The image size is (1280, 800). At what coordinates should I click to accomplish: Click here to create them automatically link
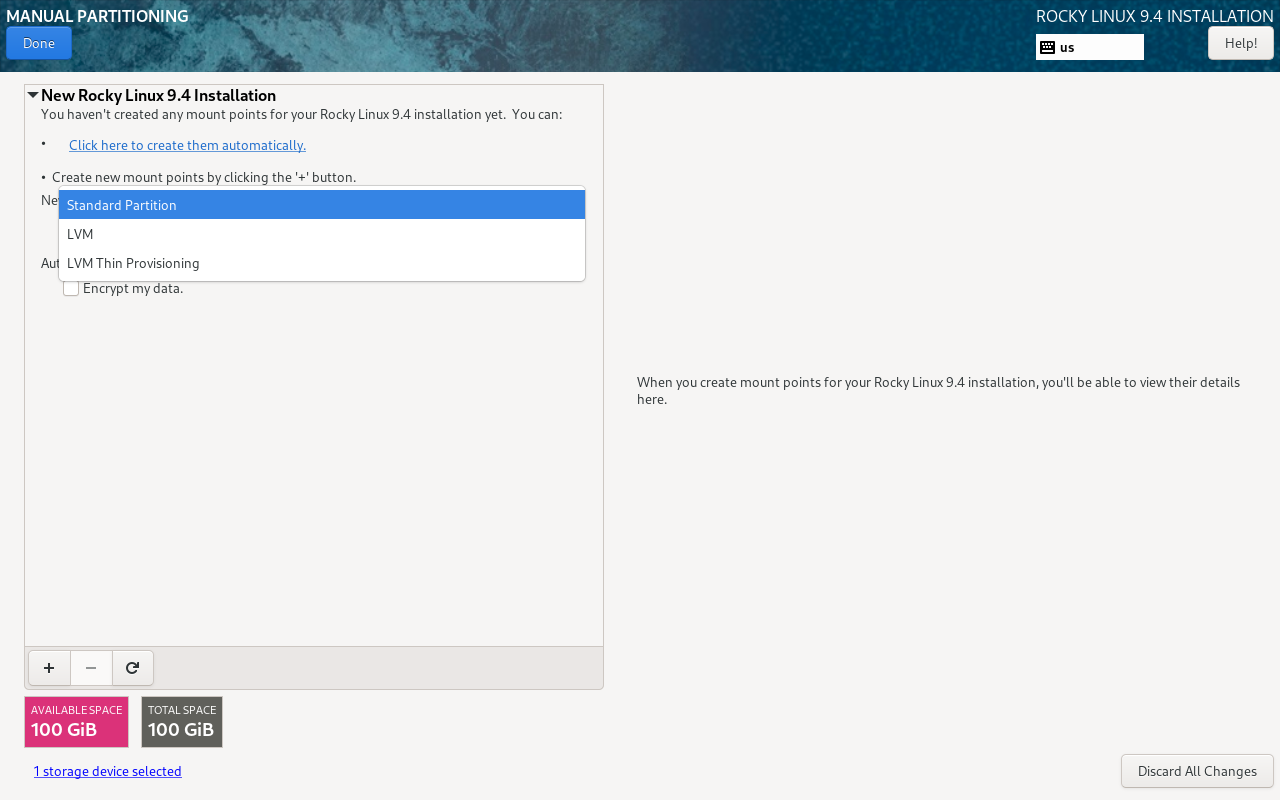(x=187, y=145)
